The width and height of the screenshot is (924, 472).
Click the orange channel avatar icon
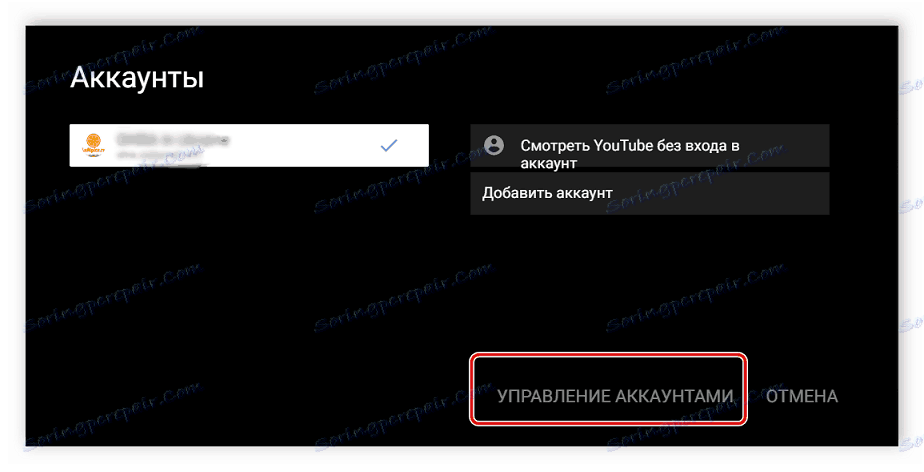94,145
